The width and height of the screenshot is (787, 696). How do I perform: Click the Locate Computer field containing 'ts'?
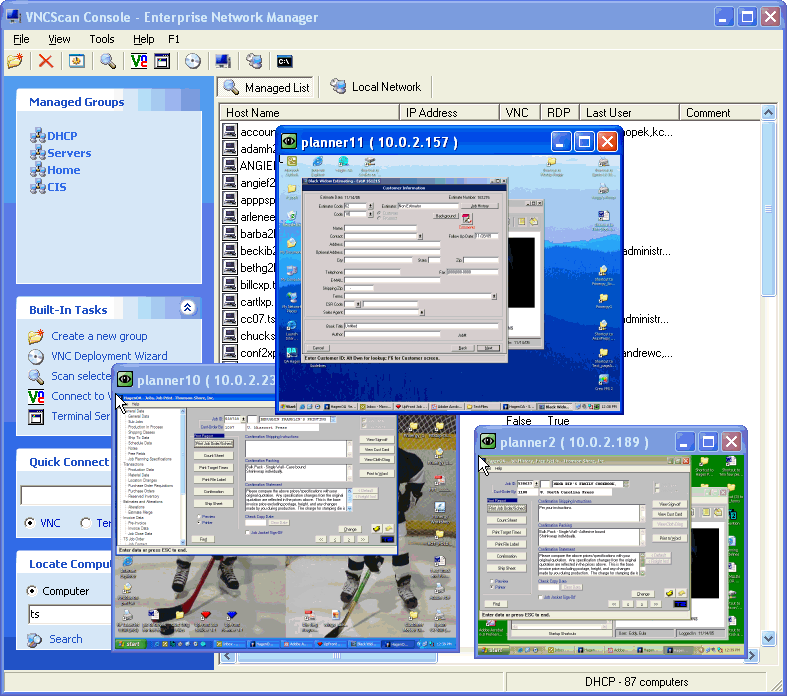click(x=70, y=614)
